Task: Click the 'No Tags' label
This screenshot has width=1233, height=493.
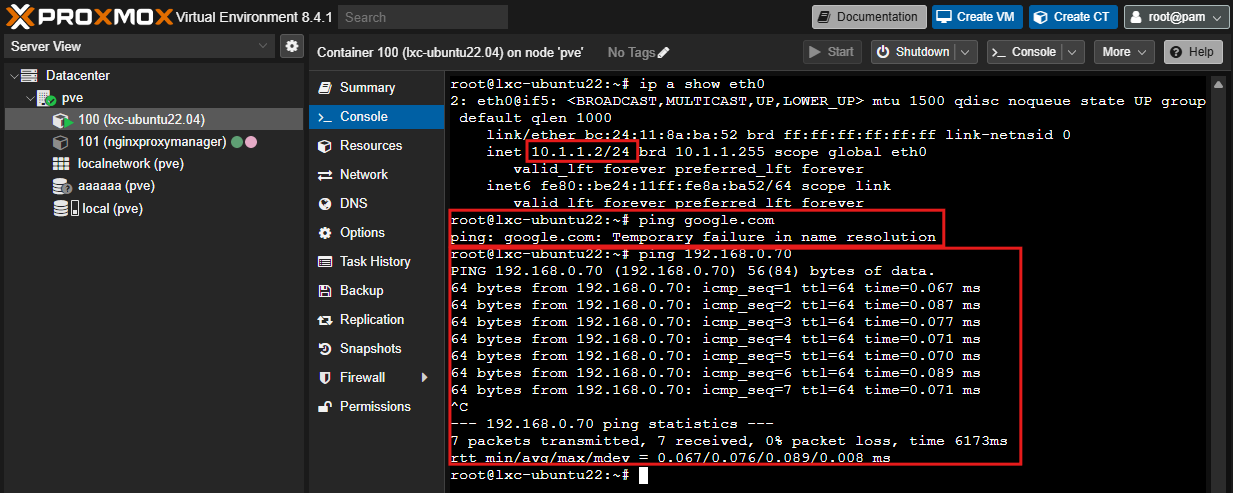Action: [x=631, y=52]
